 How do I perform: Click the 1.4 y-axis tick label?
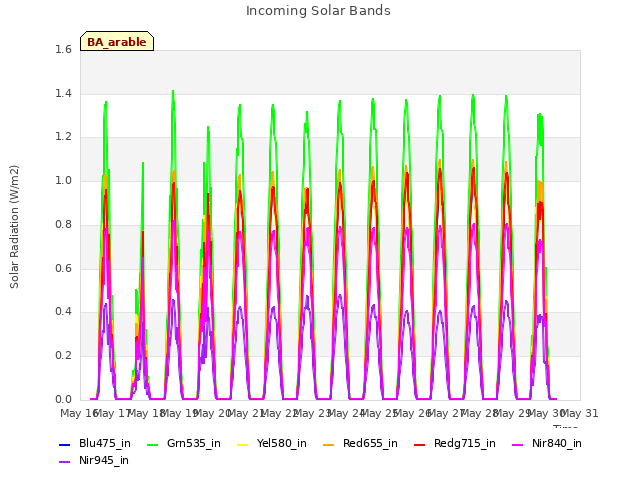[x=63, y=93]
